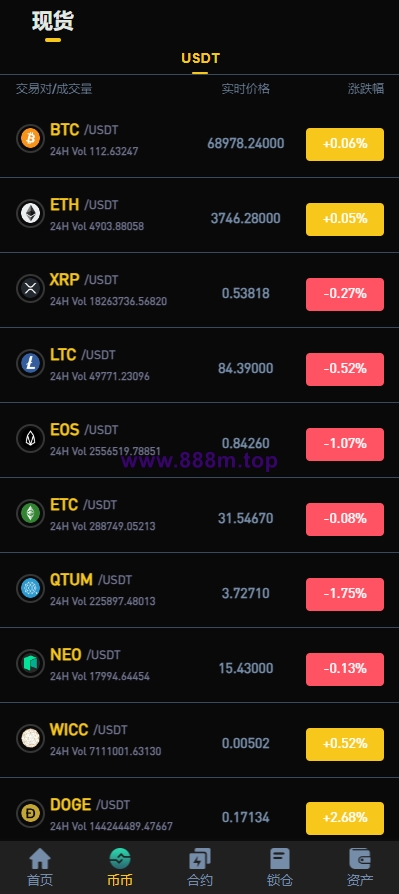The height and width of the screenshot is (894, 399).
Task: Open the 首页 home tab
Action: pos(40,867)
